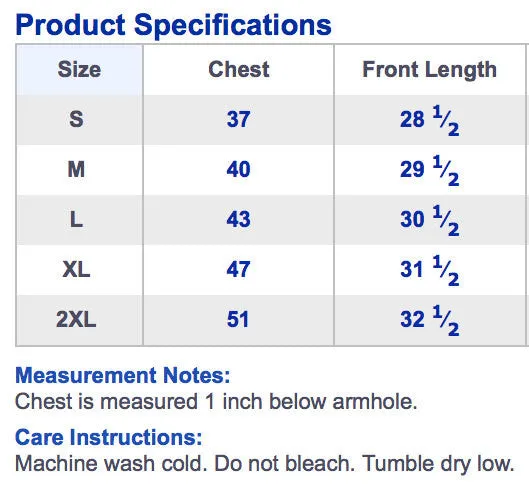529x485 pixels.
Task: Click the XL size row label
Action: click(x=76, y=269)
